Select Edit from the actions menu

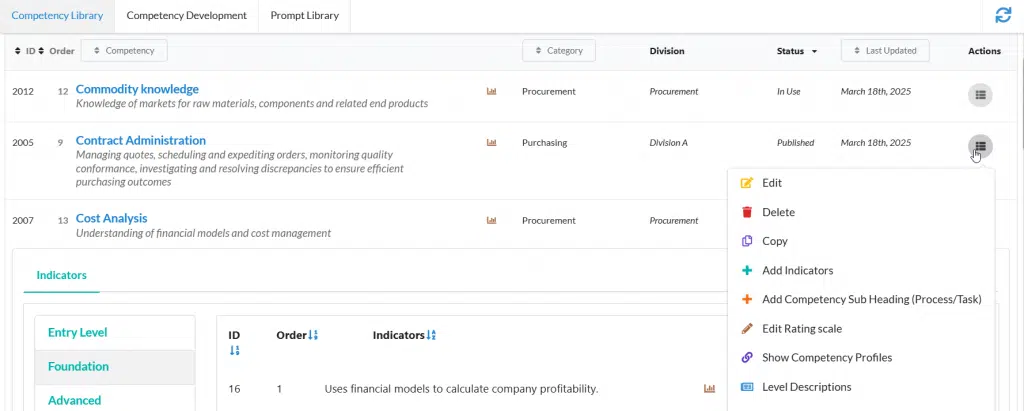pos(771,183)
